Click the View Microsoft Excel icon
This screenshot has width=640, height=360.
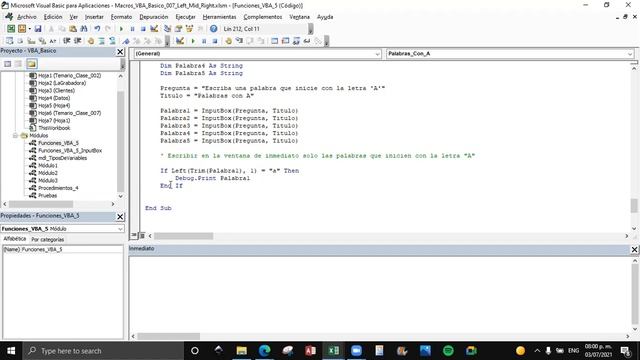(x=11, y=29)
